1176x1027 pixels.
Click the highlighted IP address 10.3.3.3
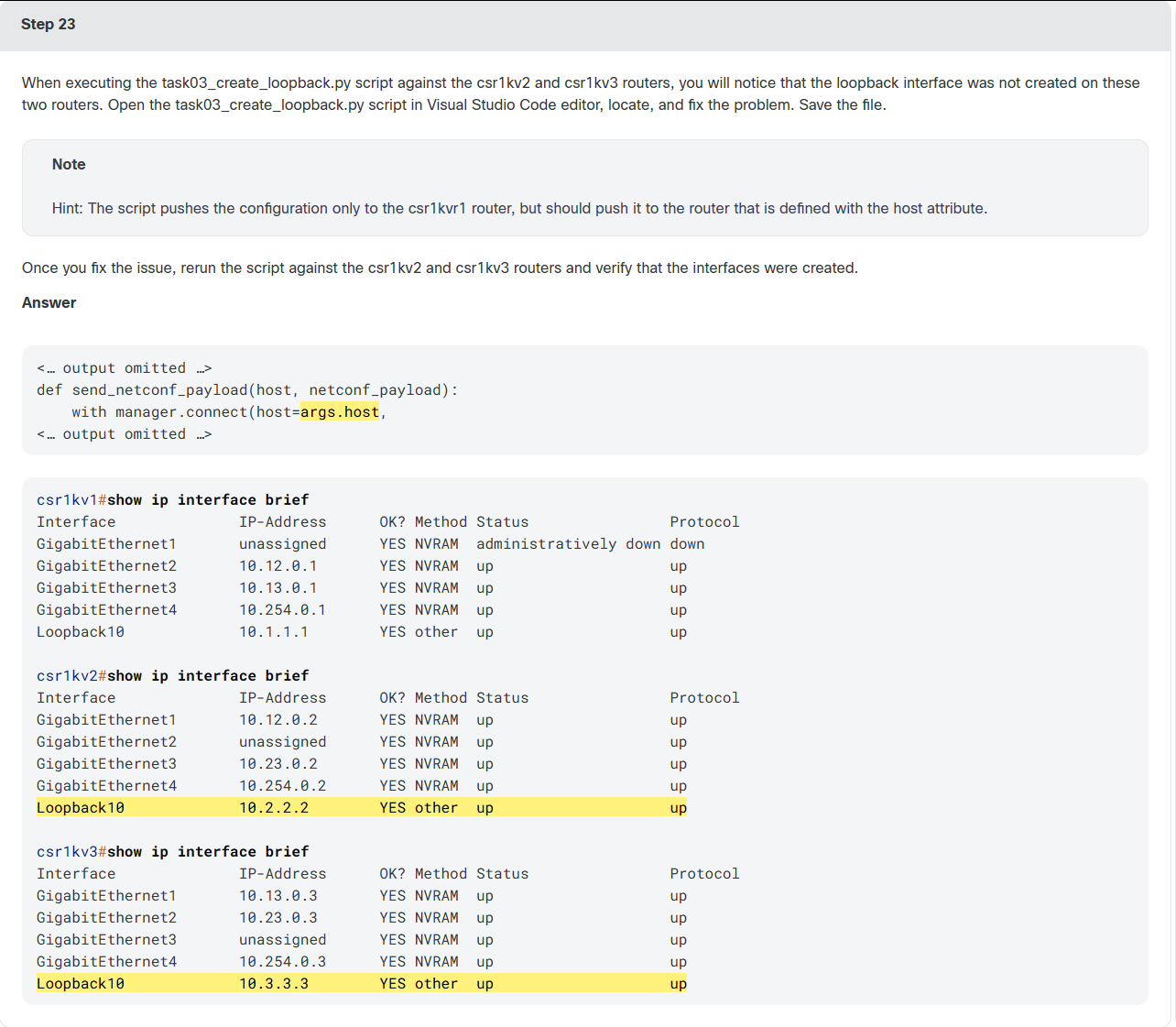(x=274, y=984)
